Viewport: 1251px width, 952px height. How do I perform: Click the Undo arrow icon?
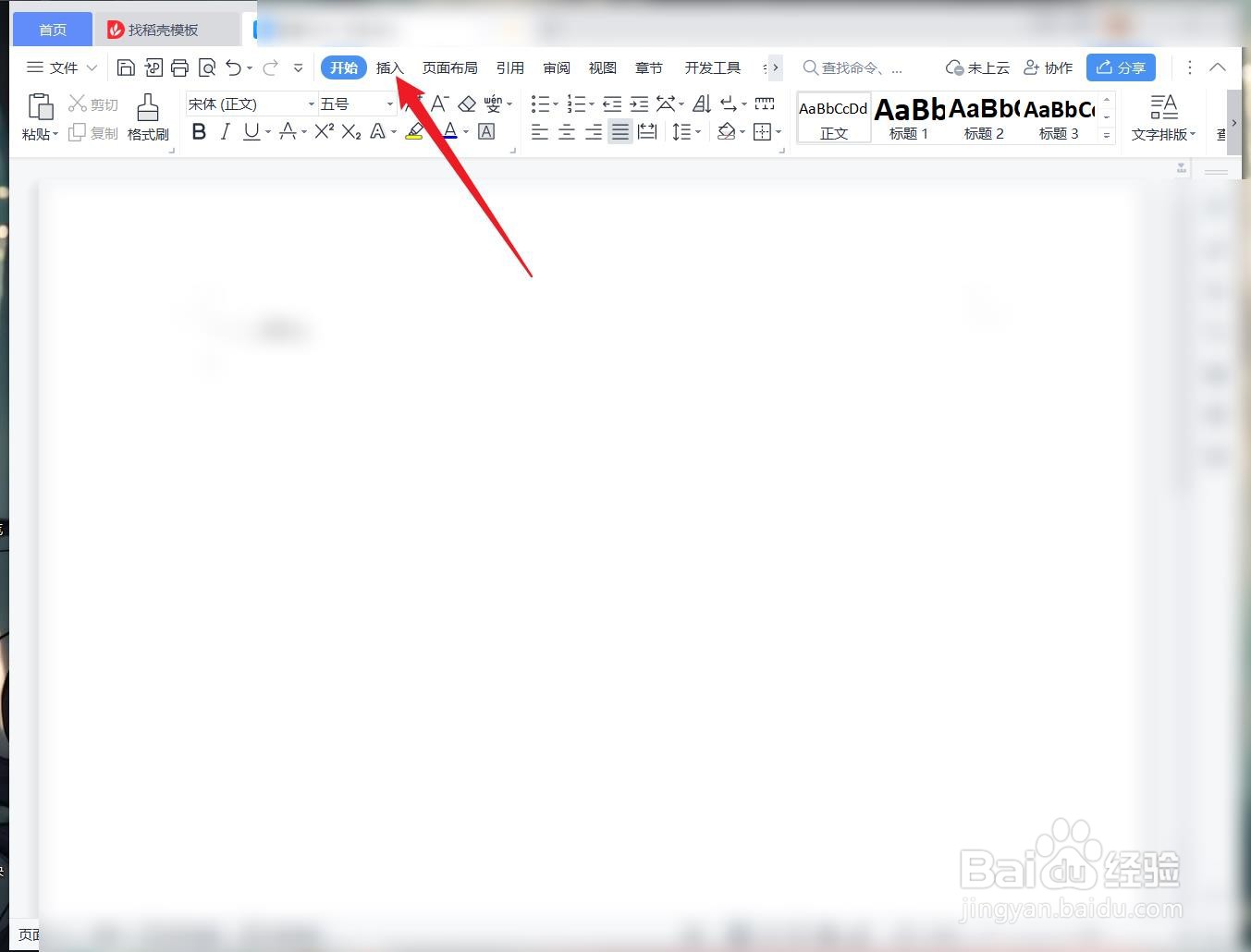coord(234,67)
